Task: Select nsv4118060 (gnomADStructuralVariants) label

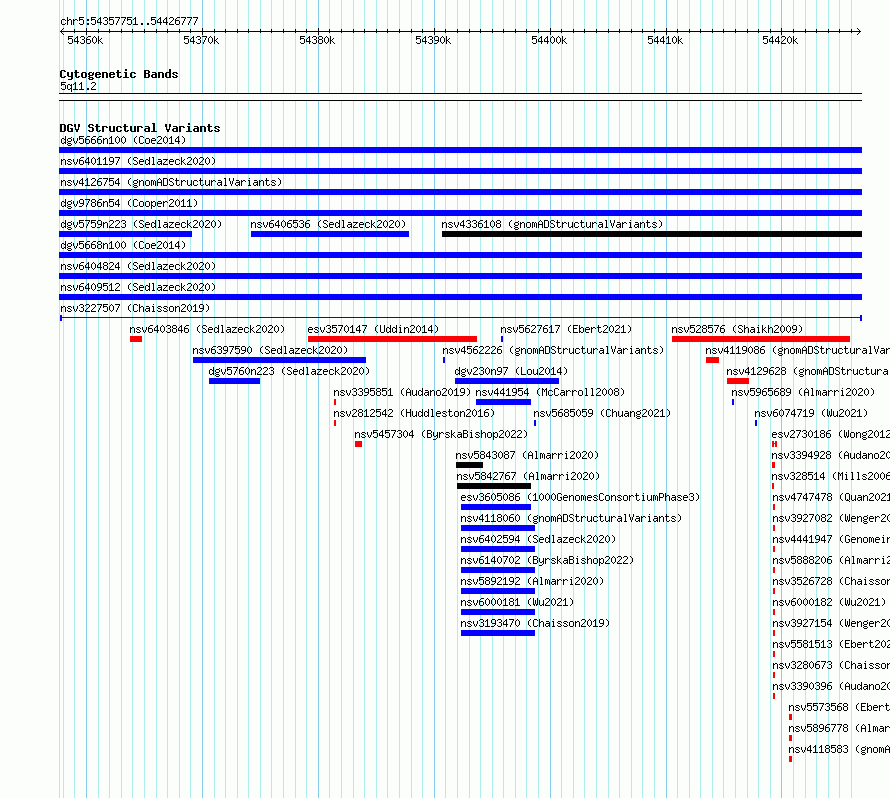Action: coord(571,518)
